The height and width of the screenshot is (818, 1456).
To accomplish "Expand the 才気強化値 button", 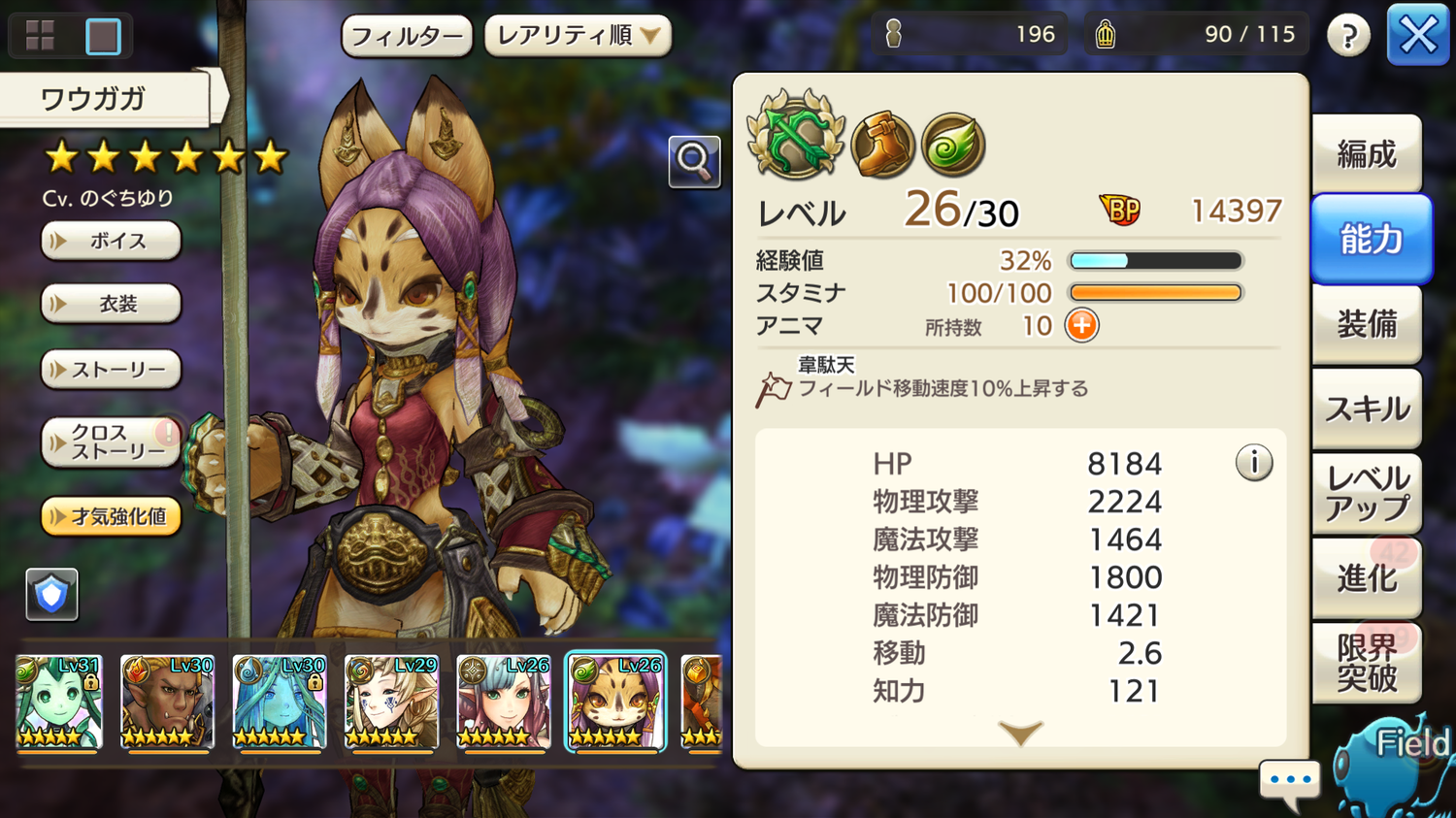I will pyautogui.click(x=111, y=516).
